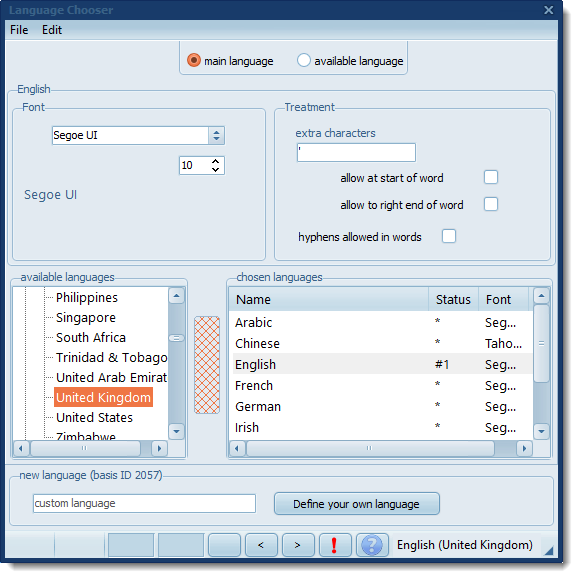Increase font size with up arrow
The width and height of the screenshot is (578, 578).
tap(216, 161)
